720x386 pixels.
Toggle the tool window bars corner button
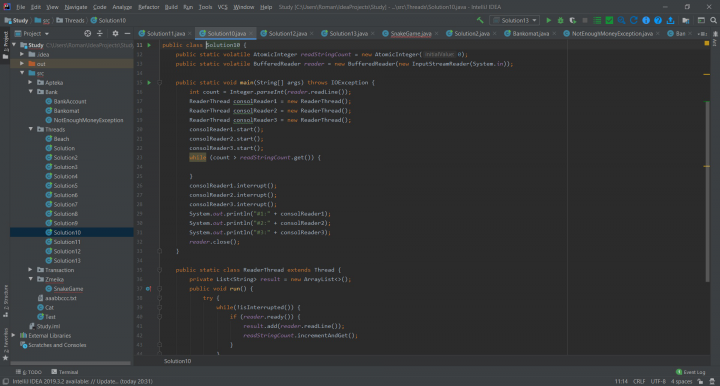click(5, 381)
